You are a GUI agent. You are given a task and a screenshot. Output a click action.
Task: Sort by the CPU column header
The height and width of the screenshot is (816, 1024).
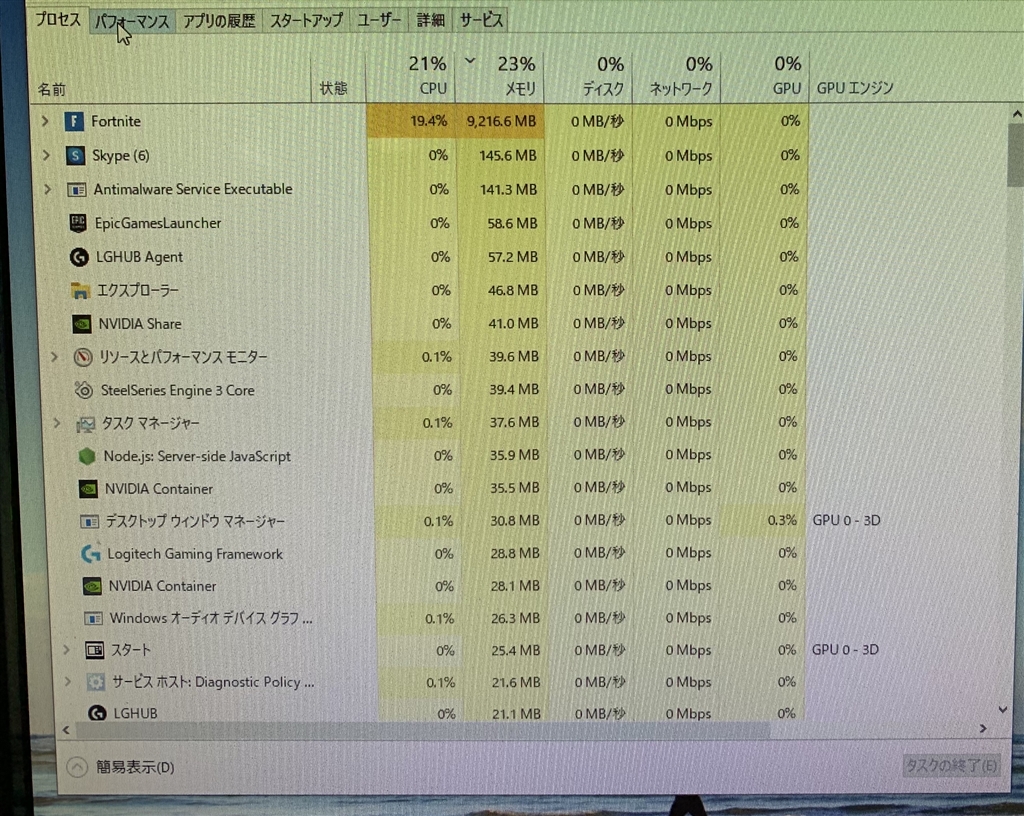tap(411, 76)
